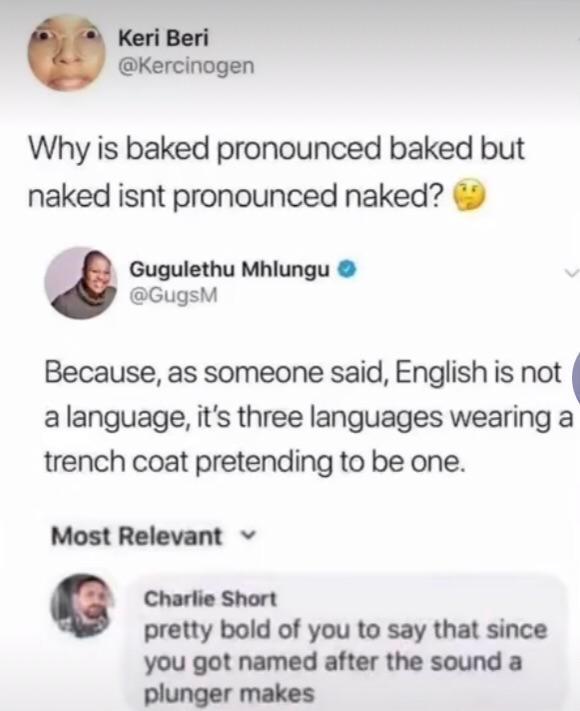Open Charlie Short's avatar
The height and width of the screenshot is (711, 580).
pos(83,606)
